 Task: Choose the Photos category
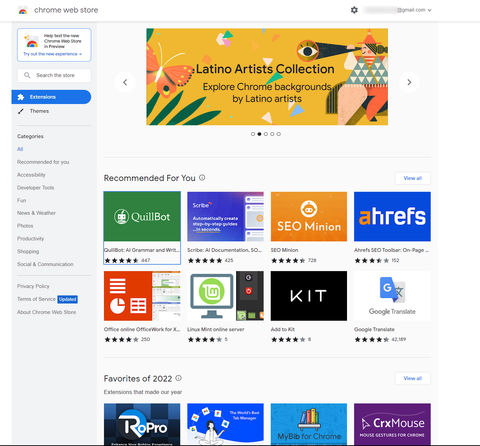click(25, 226)
